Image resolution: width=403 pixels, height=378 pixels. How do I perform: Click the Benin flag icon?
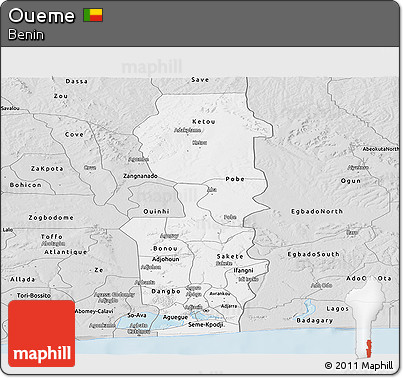tap(93, 15)
